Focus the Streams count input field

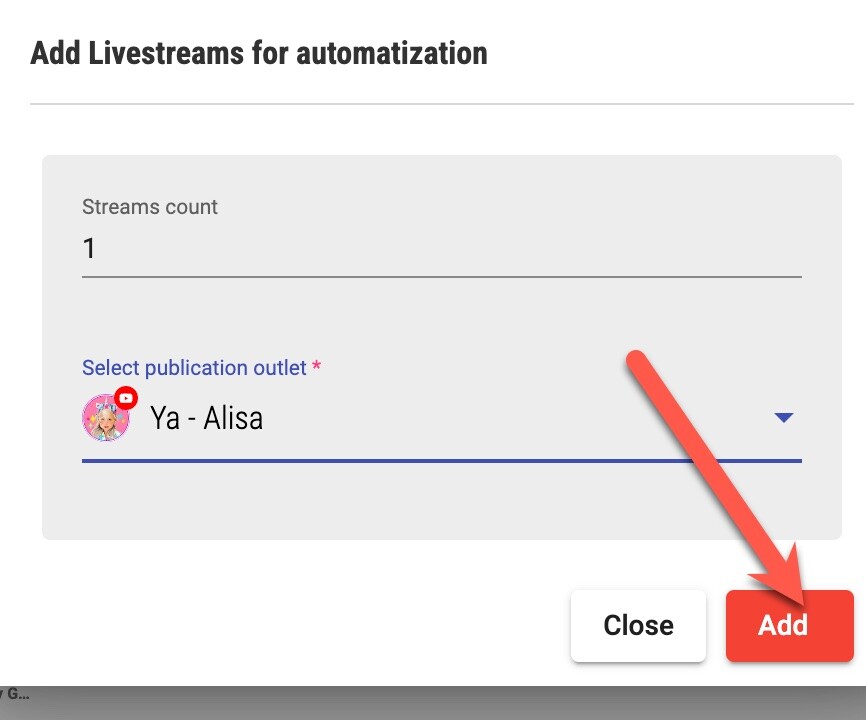440,248
